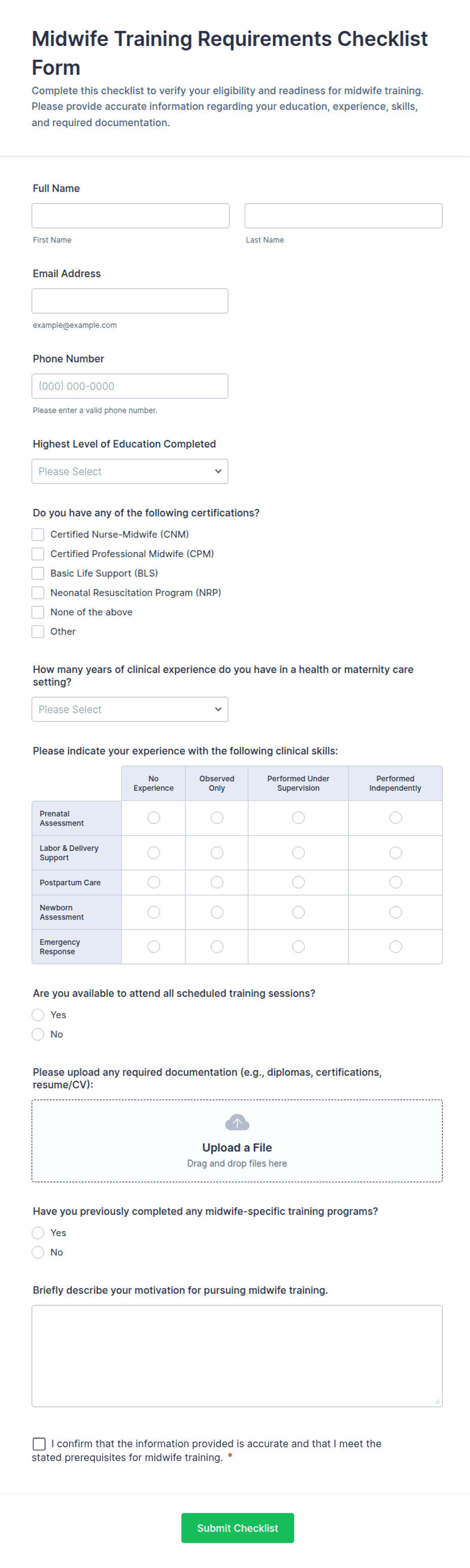Click the cloud upload icon
Screen dimensions: 470x1568
237,1122
